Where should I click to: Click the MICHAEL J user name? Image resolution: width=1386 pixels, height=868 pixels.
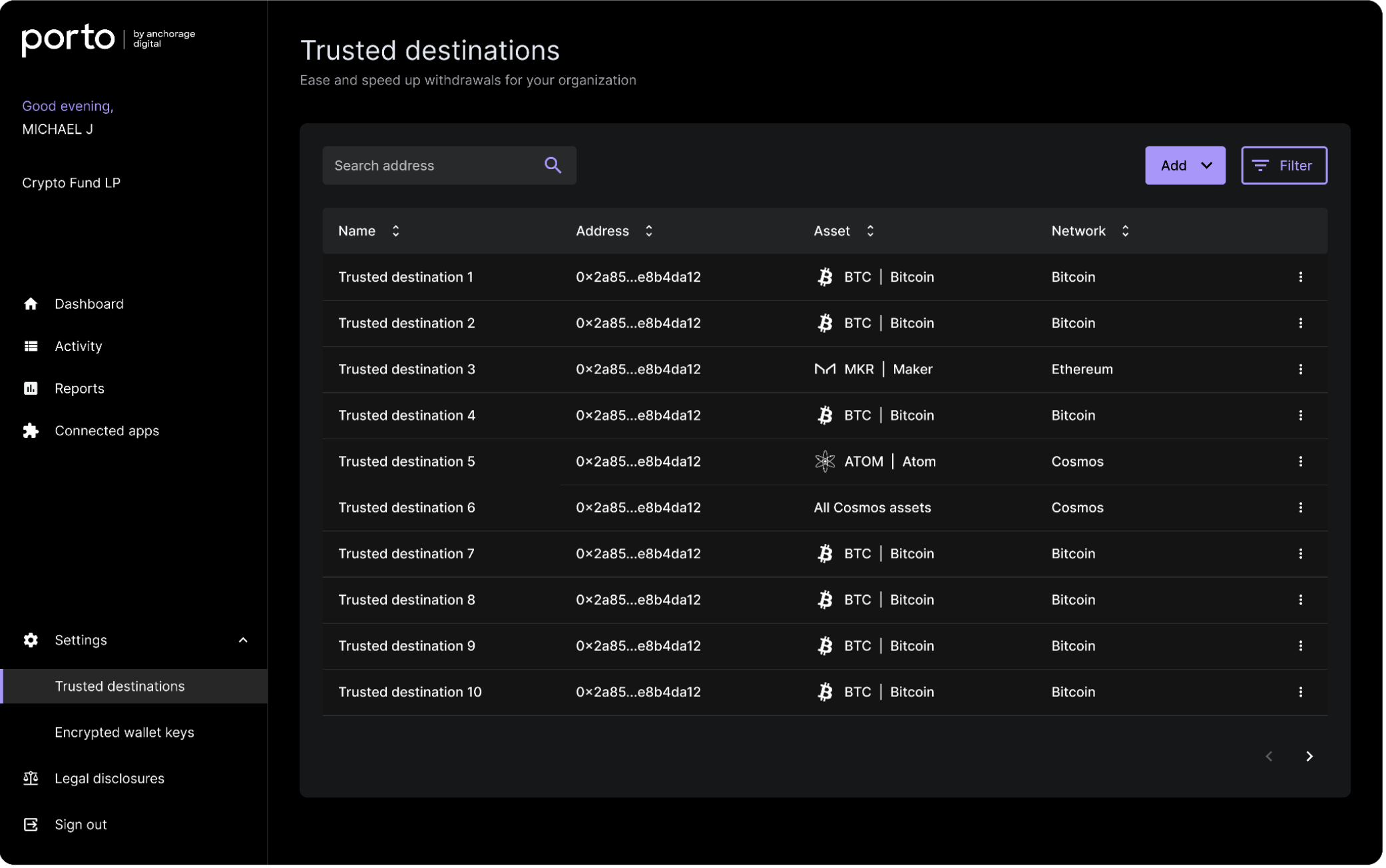tap(58, 130)
